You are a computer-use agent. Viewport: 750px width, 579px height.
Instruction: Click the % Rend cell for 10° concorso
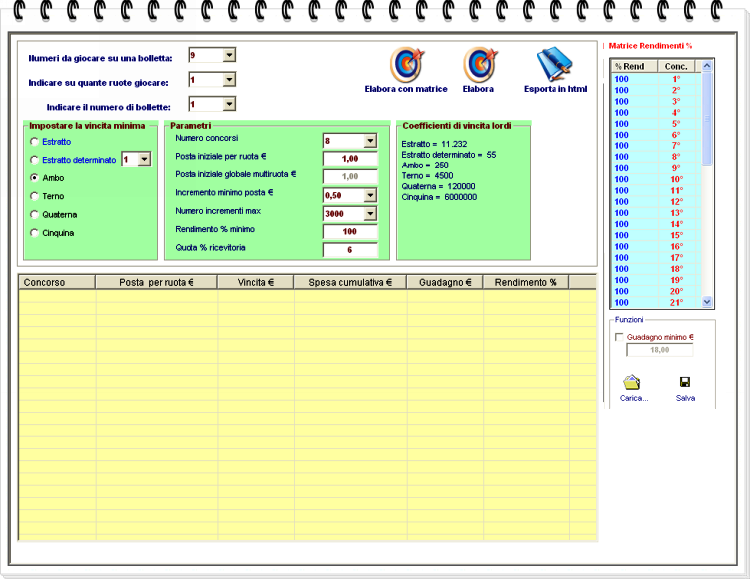635,179
